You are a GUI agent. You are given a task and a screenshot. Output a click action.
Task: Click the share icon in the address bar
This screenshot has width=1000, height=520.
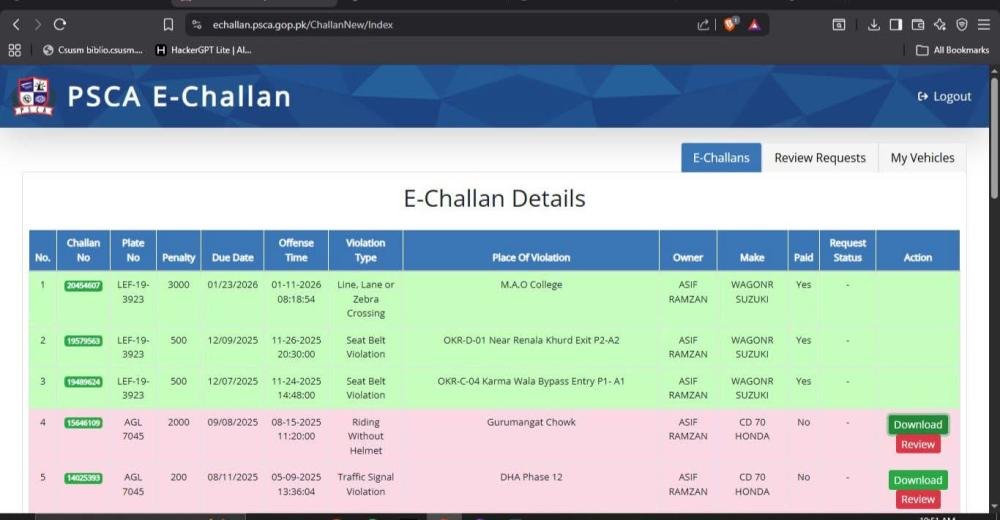pyautogui.click(x=703, y=25)
